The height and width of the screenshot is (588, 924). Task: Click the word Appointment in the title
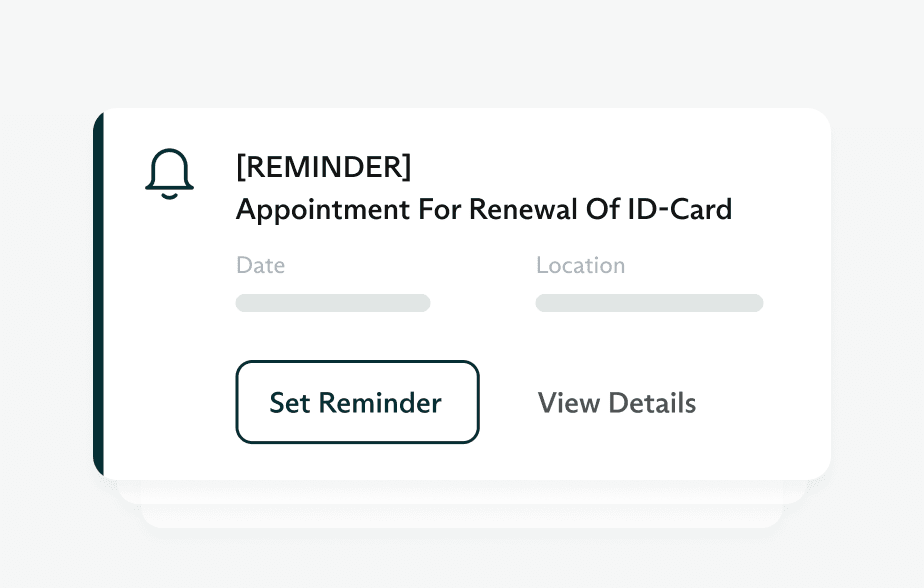tap(323, 210)
